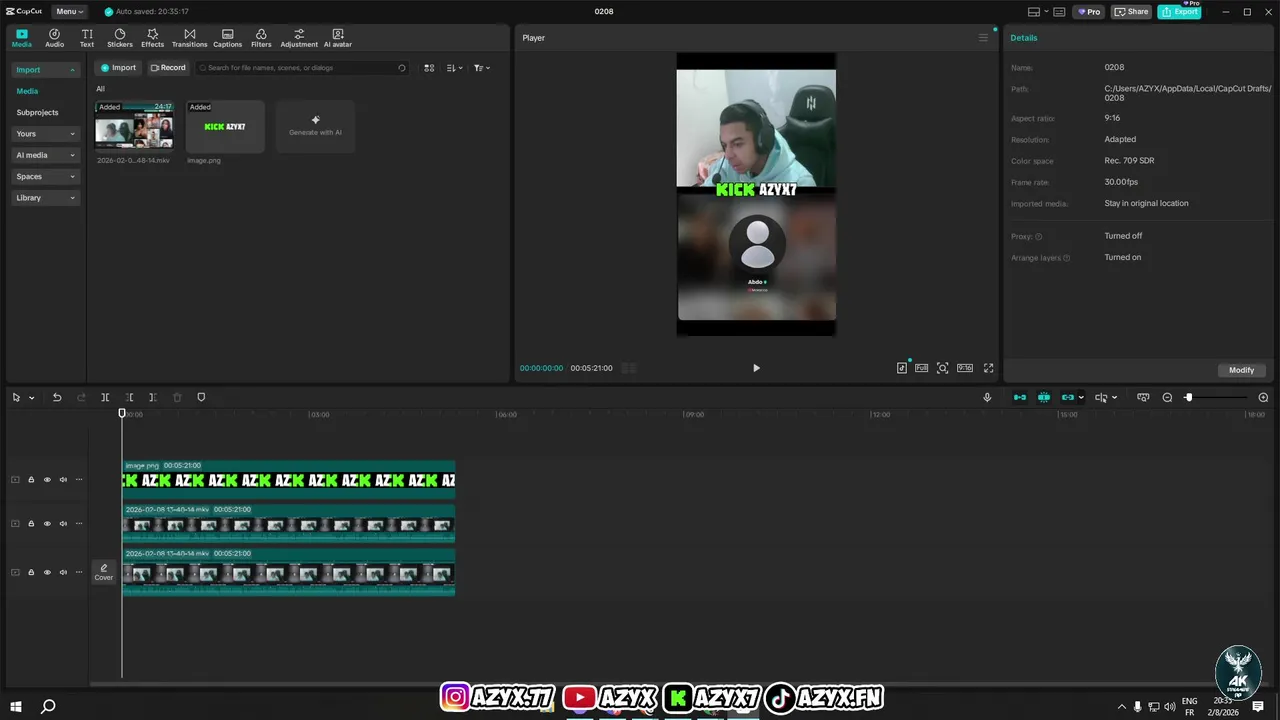Screen dimensions: 1280x720
Task: Click the fit timeline to window icon
Action: tap(1143, 397)
